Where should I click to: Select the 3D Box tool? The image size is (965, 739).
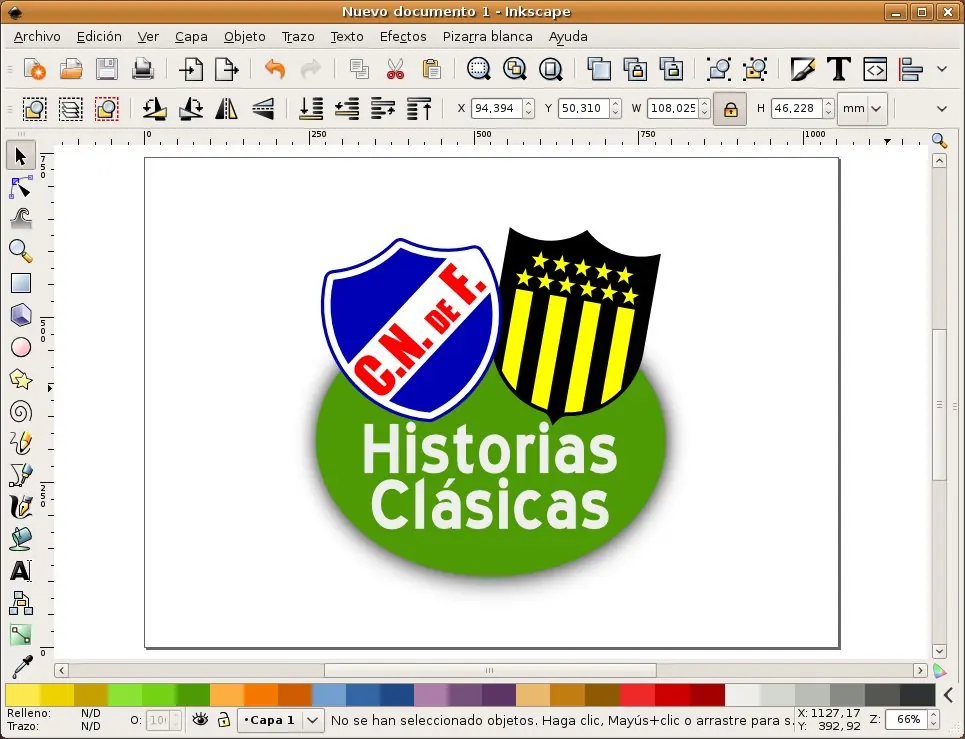tap(21, 315)
